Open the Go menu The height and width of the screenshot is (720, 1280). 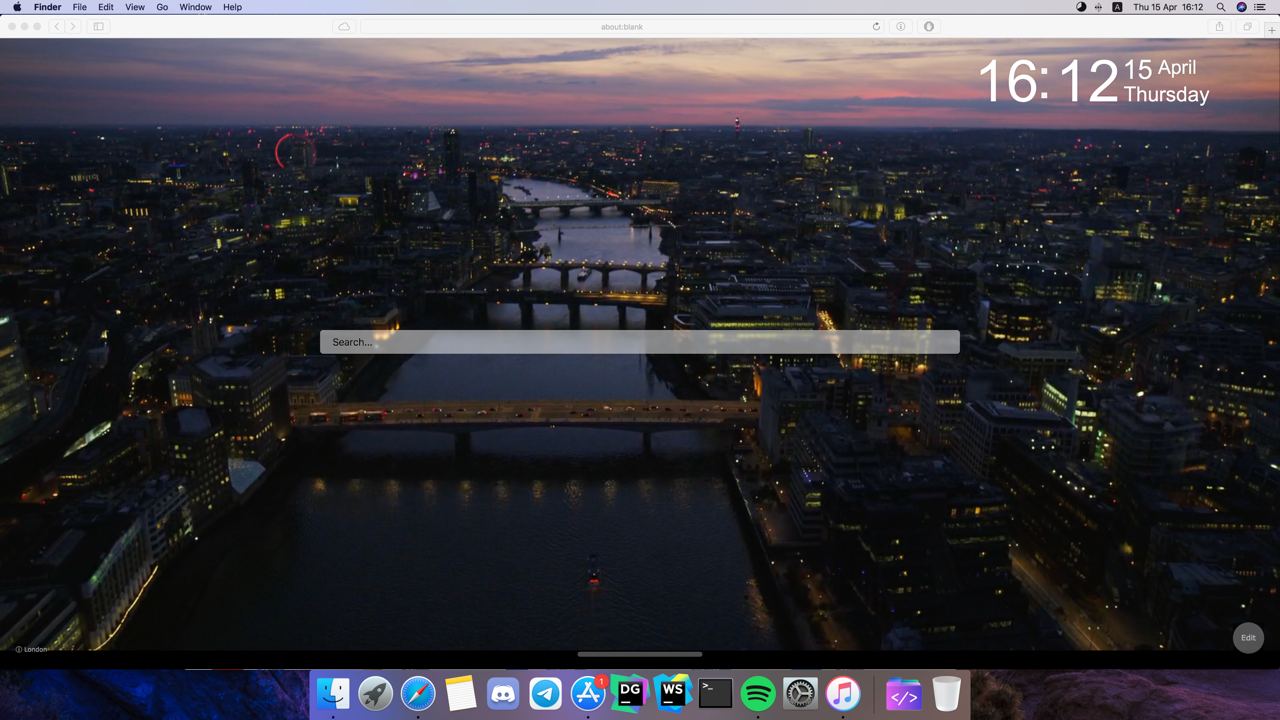162,7
